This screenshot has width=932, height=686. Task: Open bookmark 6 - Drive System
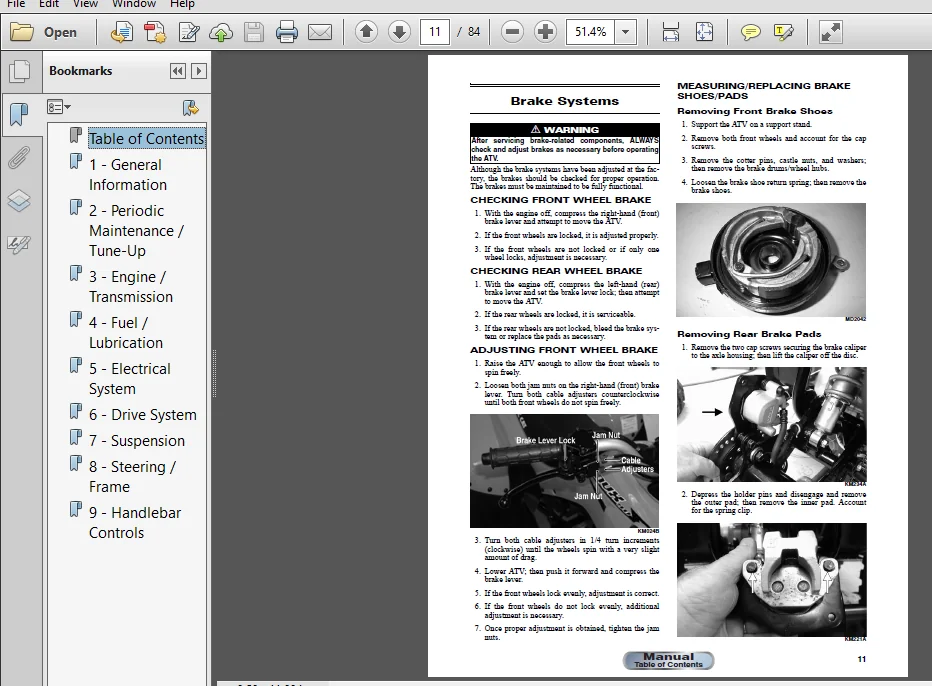143,415
